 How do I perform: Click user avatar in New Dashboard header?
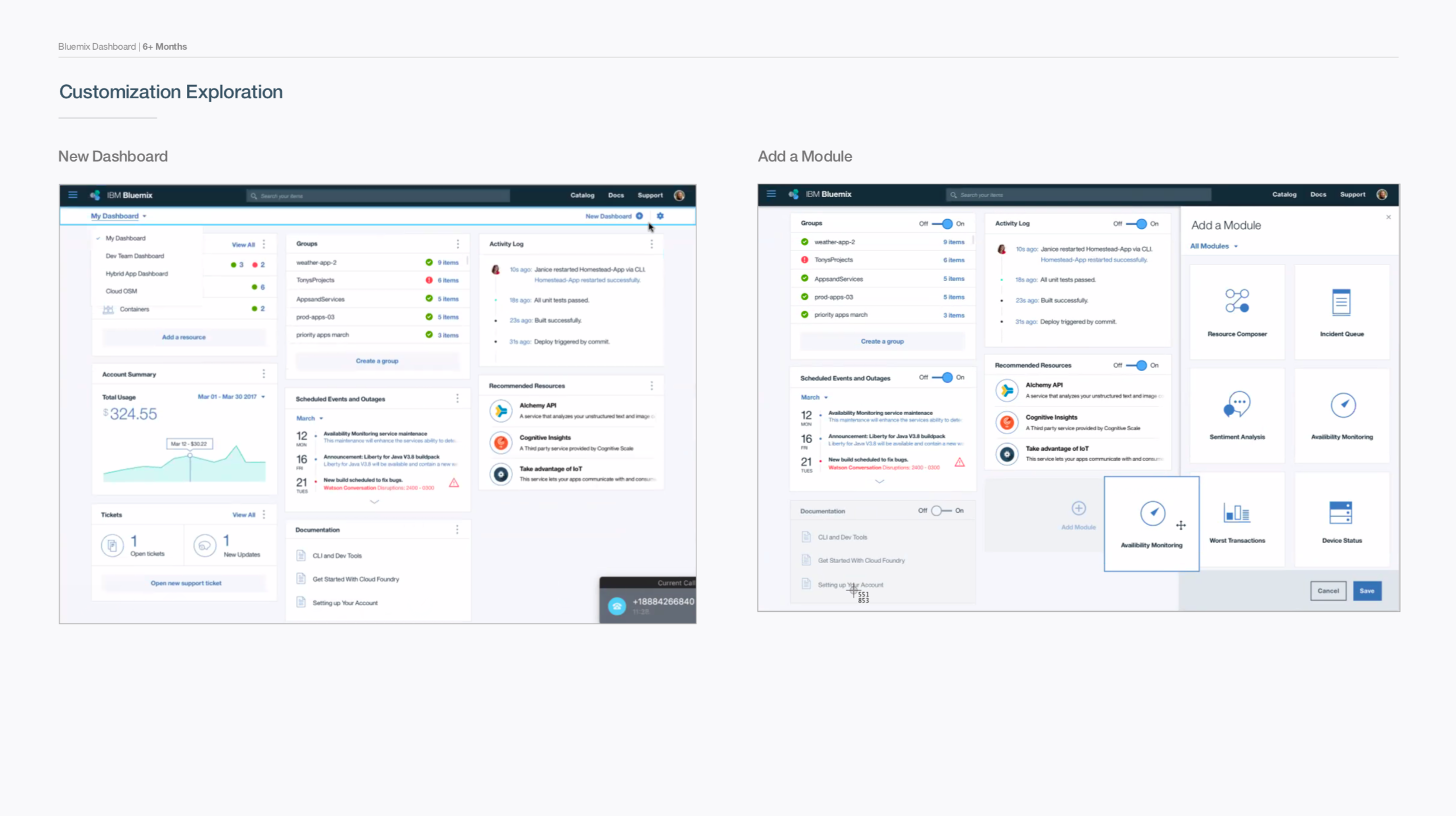(x=679, y=196)
